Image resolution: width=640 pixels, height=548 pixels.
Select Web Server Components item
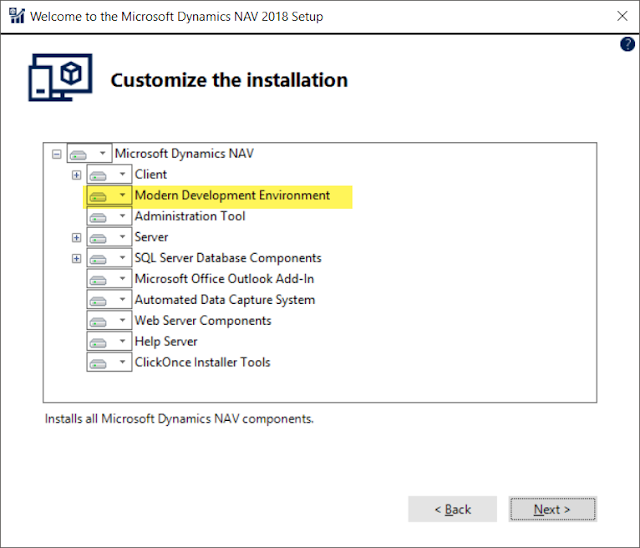click(203, 321)
